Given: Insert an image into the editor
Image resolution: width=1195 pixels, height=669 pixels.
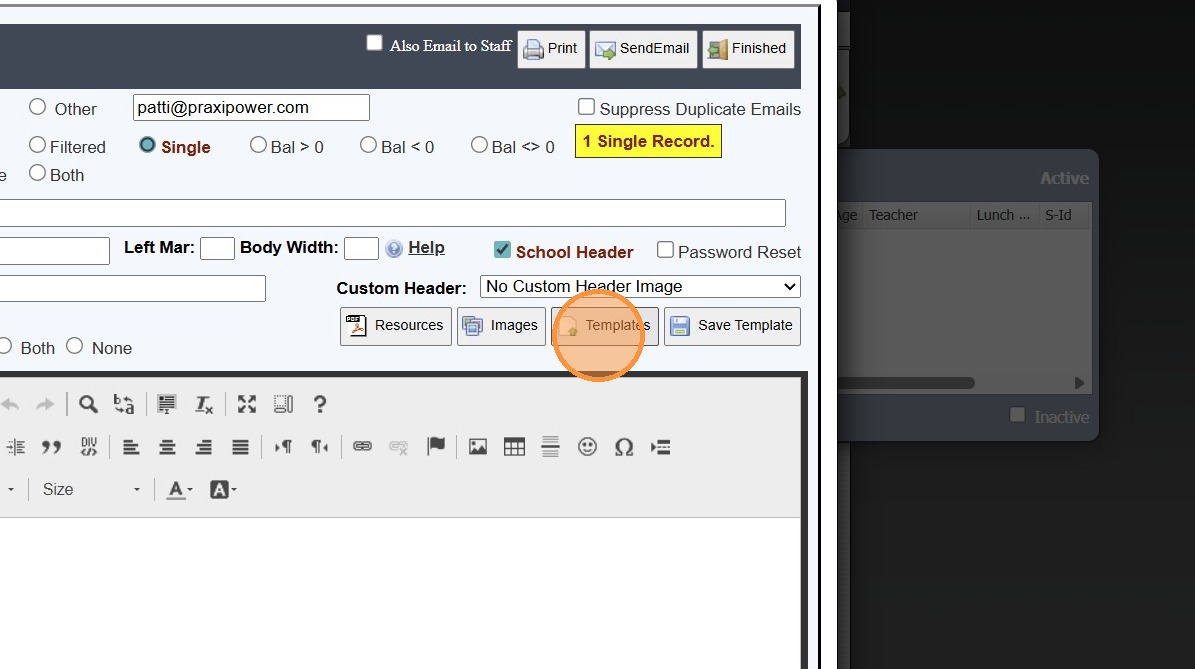Looking at the screenshot, I should click(x=478, y=447).
